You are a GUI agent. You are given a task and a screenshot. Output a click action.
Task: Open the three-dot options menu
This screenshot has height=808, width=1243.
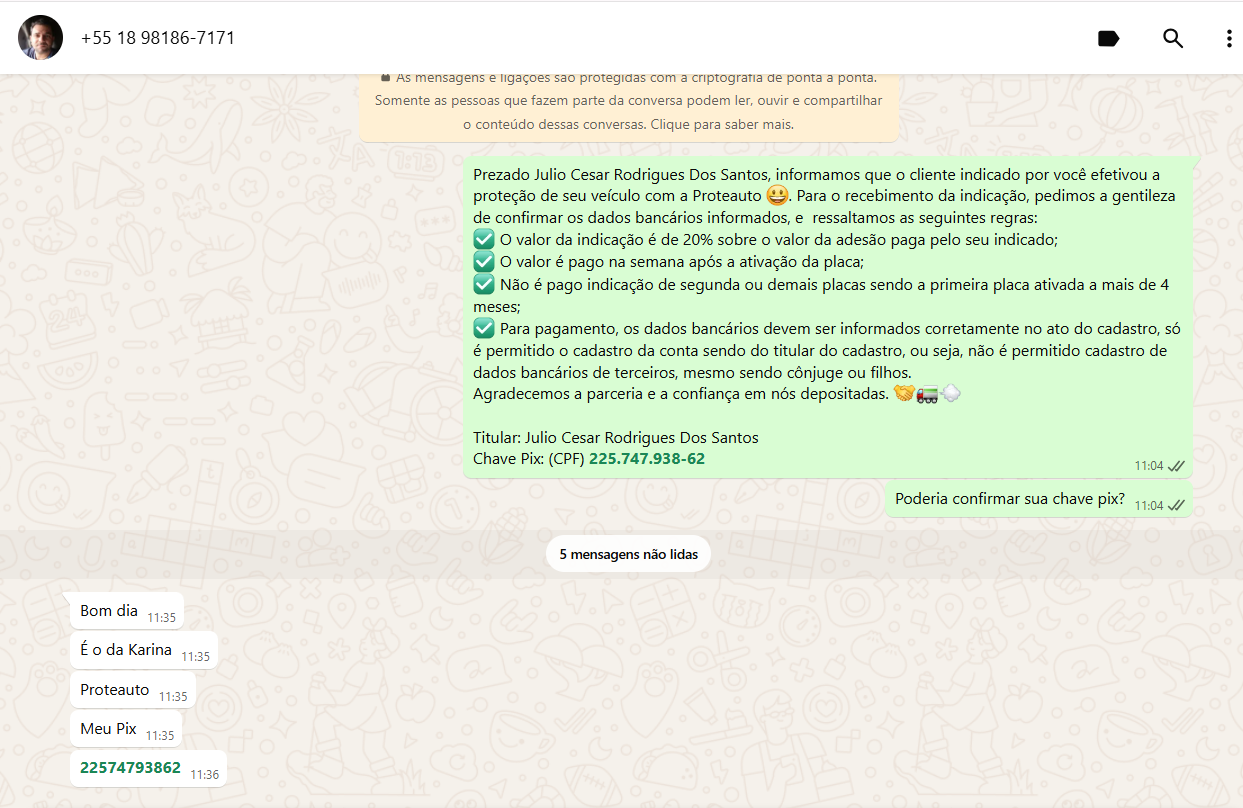click(1229, 39)
